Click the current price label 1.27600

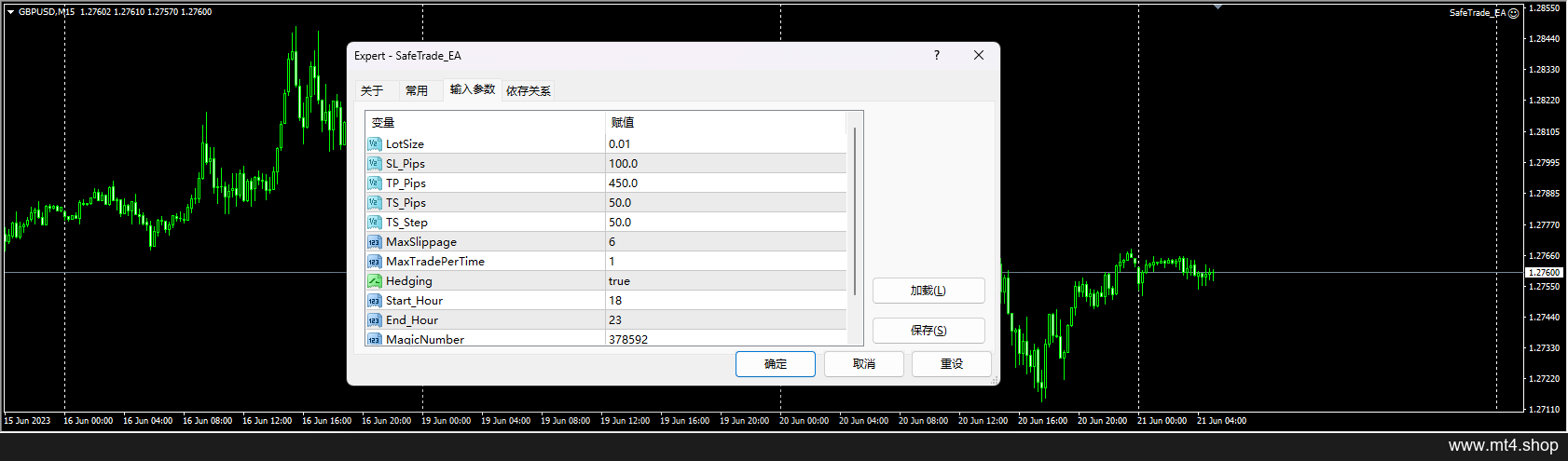(x=1544, y=272)
